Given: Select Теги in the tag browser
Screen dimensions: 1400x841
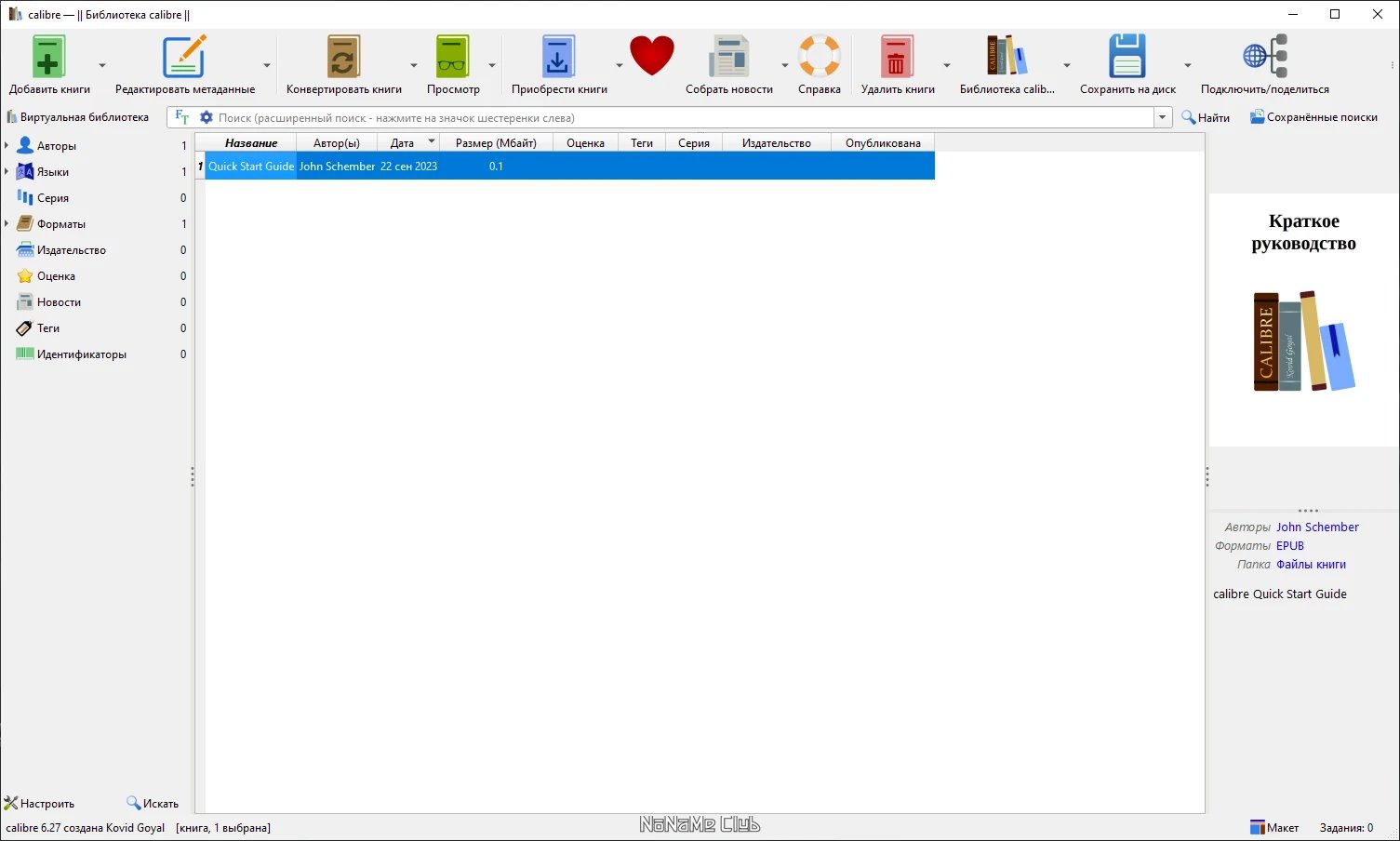Looking at the screenshot, I should pos(48,328).
